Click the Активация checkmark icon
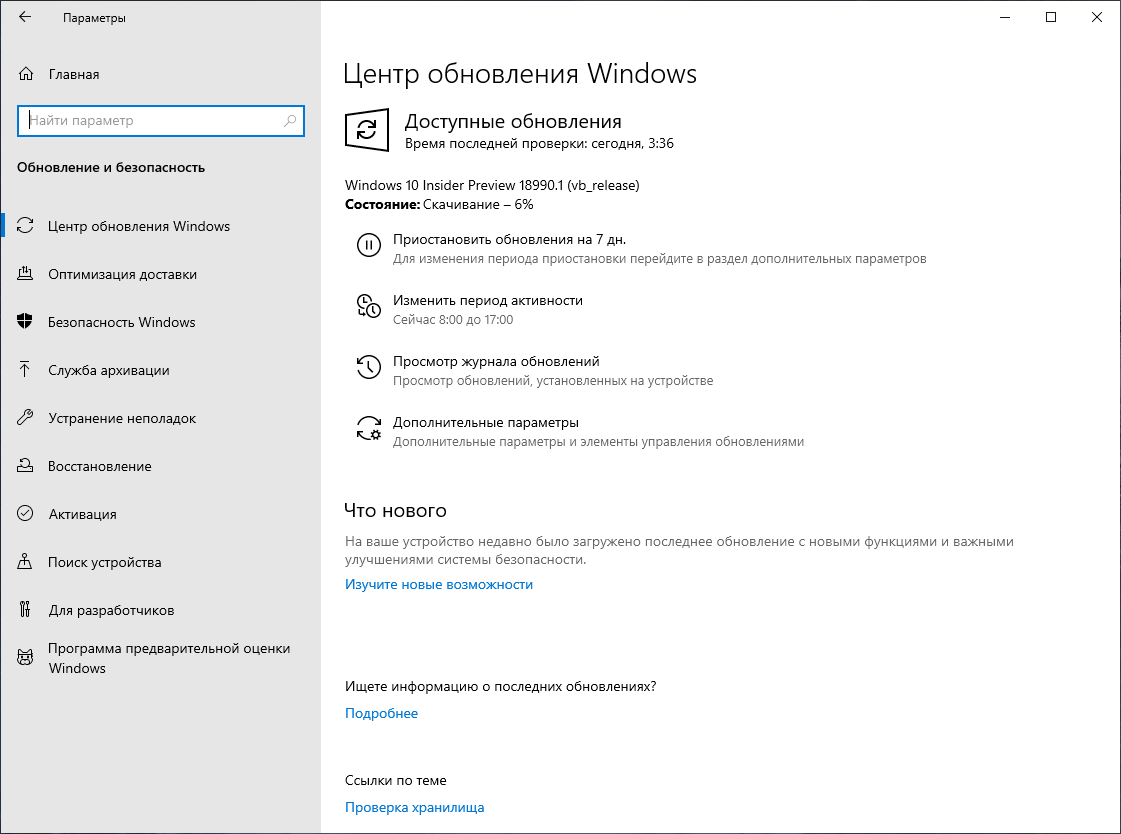 pos(23,514)
